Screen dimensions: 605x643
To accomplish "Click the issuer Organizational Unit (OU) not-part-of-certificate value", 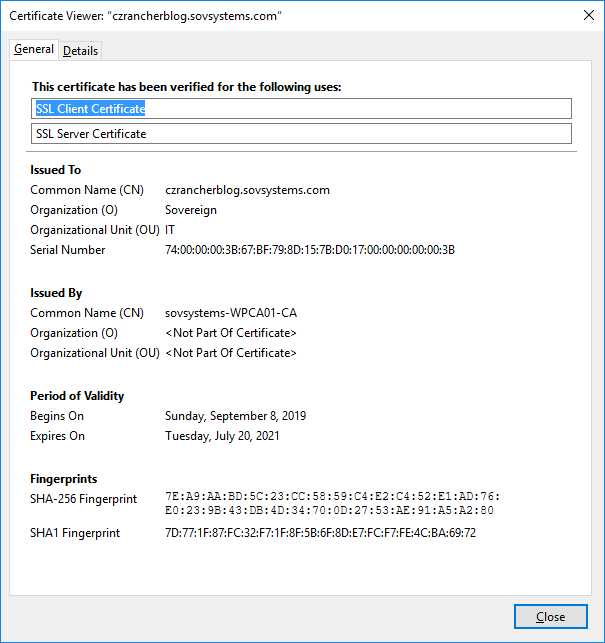I will point(231,353).
